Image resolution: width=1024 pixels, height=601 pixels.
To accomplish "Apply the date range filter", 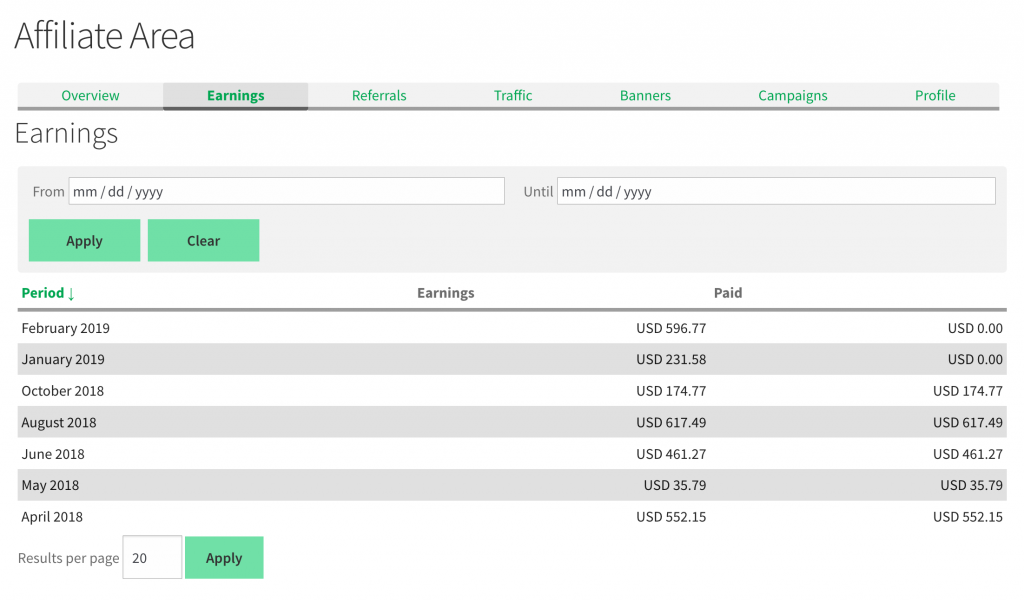I will (84, 240).
